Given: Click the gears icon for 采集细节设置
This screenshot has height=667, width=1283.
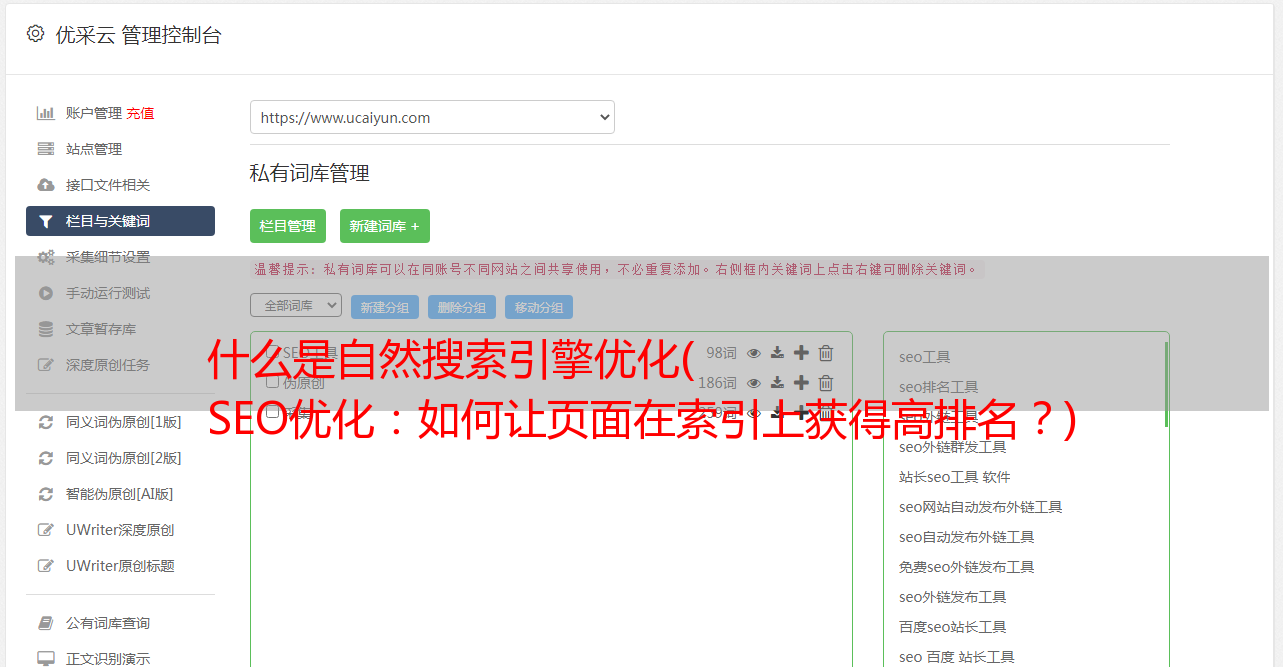Looking at the screenshot, I should point(46,257).
